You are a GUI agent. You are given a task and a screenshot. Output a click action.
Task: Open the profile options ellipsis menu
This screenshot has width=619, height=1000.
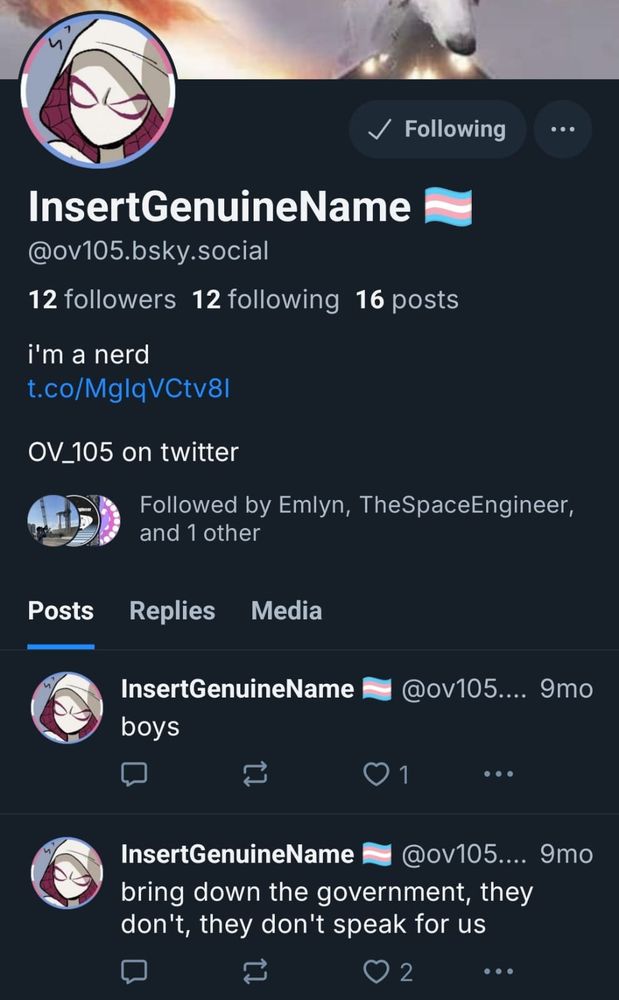coord(562,129)
